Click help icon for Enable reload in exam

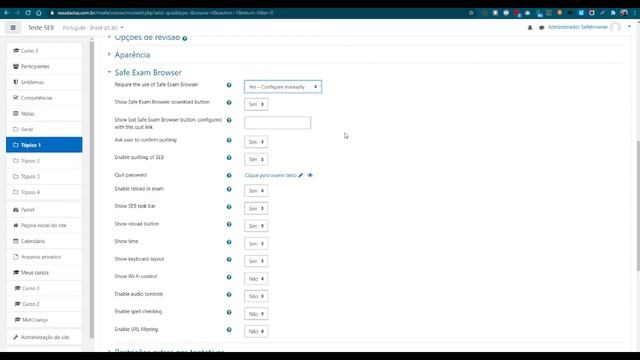tap(229, 189)
